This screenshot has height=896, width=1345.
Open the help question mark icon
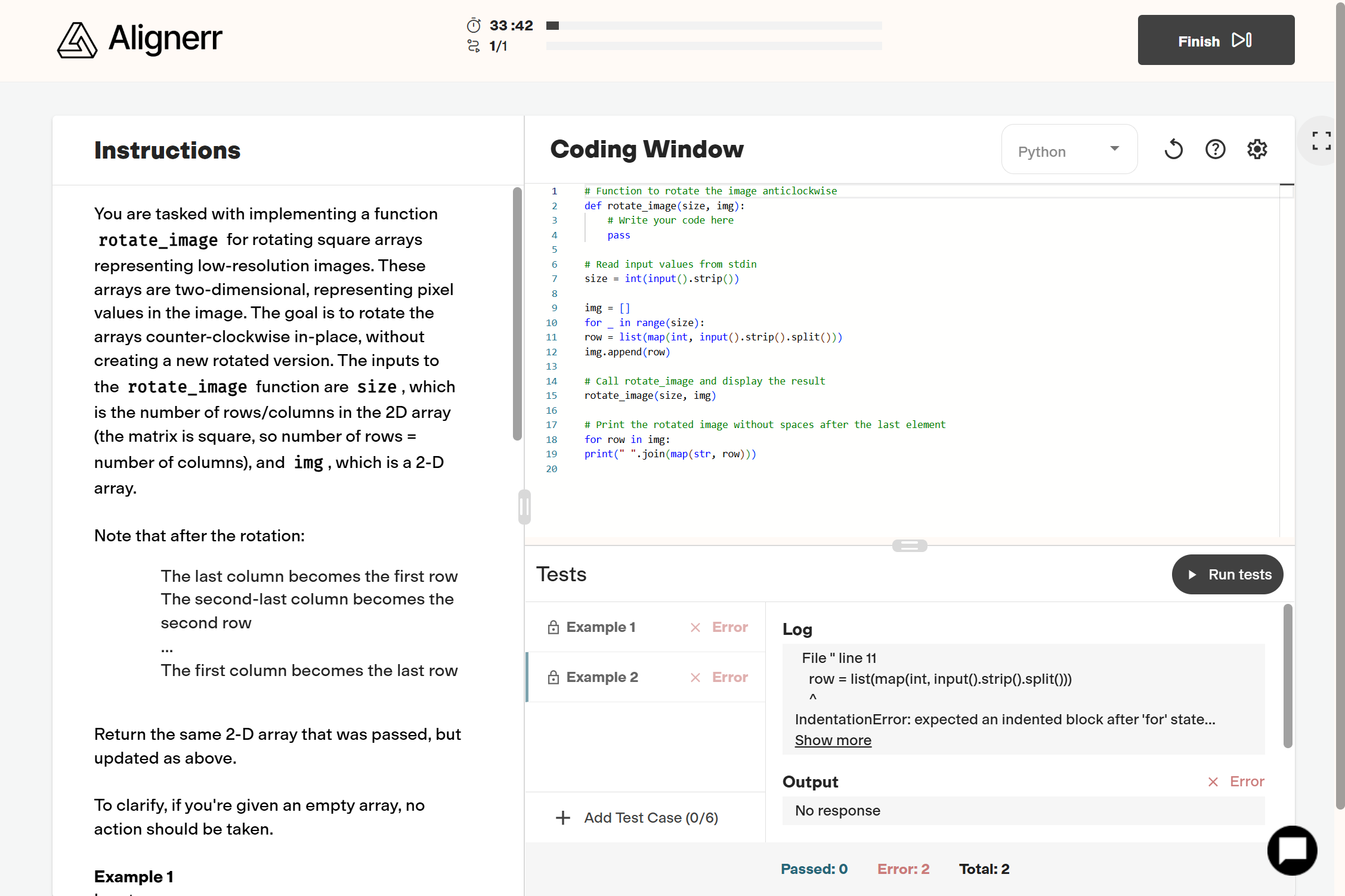[x=1215, y=149]
